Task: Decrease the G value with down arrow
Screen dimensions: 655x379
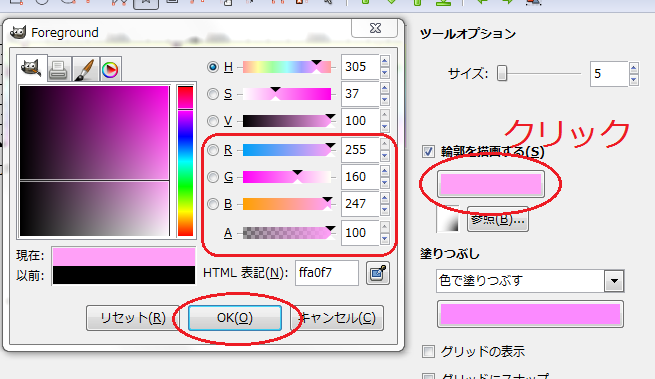Action: pos(385,183)
